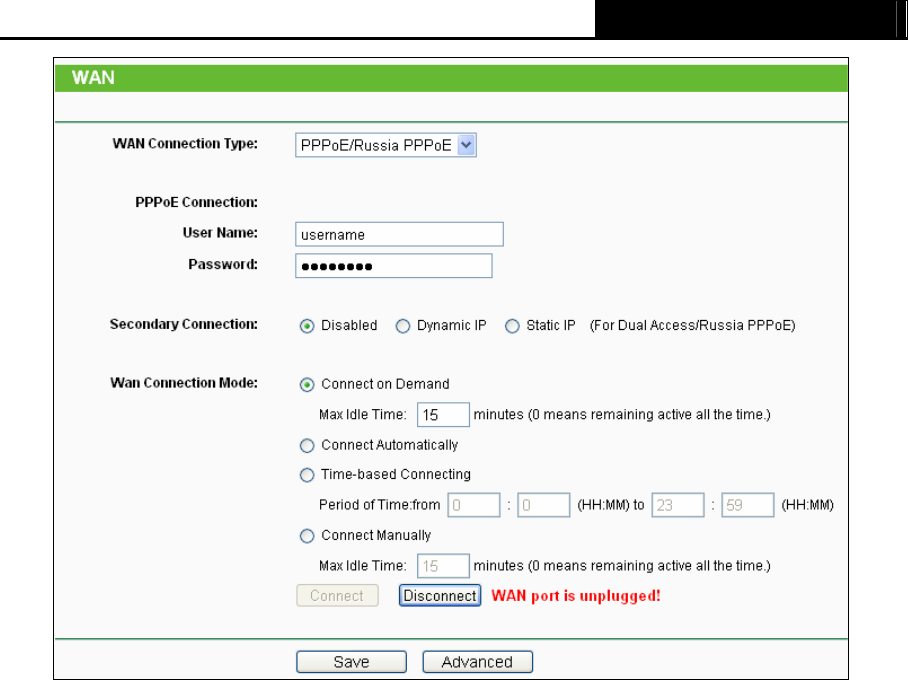Click the 'Wan Connection Mode:' label

click(184, 383)
